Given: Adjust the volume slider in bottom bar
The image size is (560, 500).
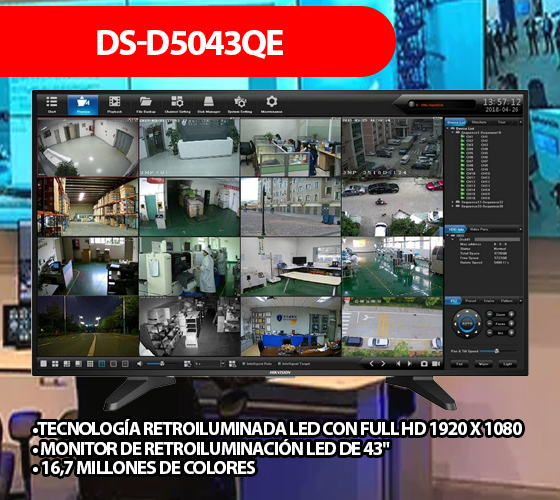Looking at the screenshot, I should [162, 364].
